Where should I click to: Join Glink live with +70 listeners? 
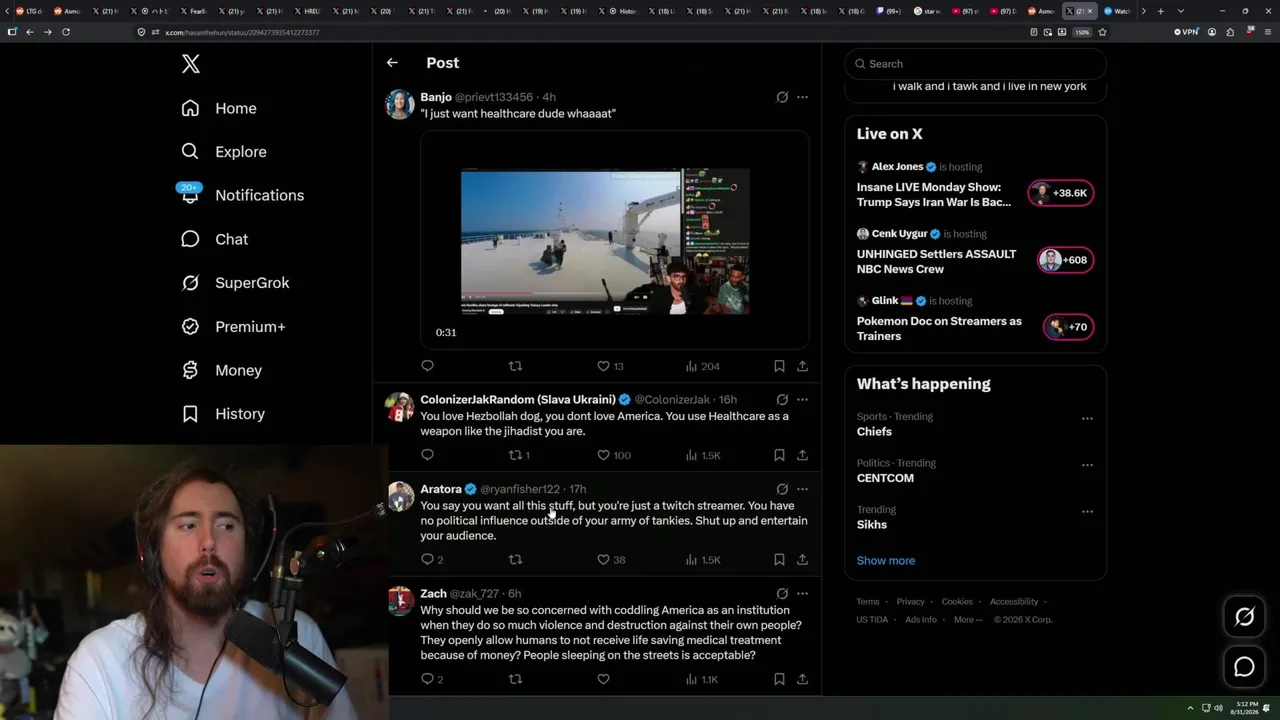[x=1068, y=327]
